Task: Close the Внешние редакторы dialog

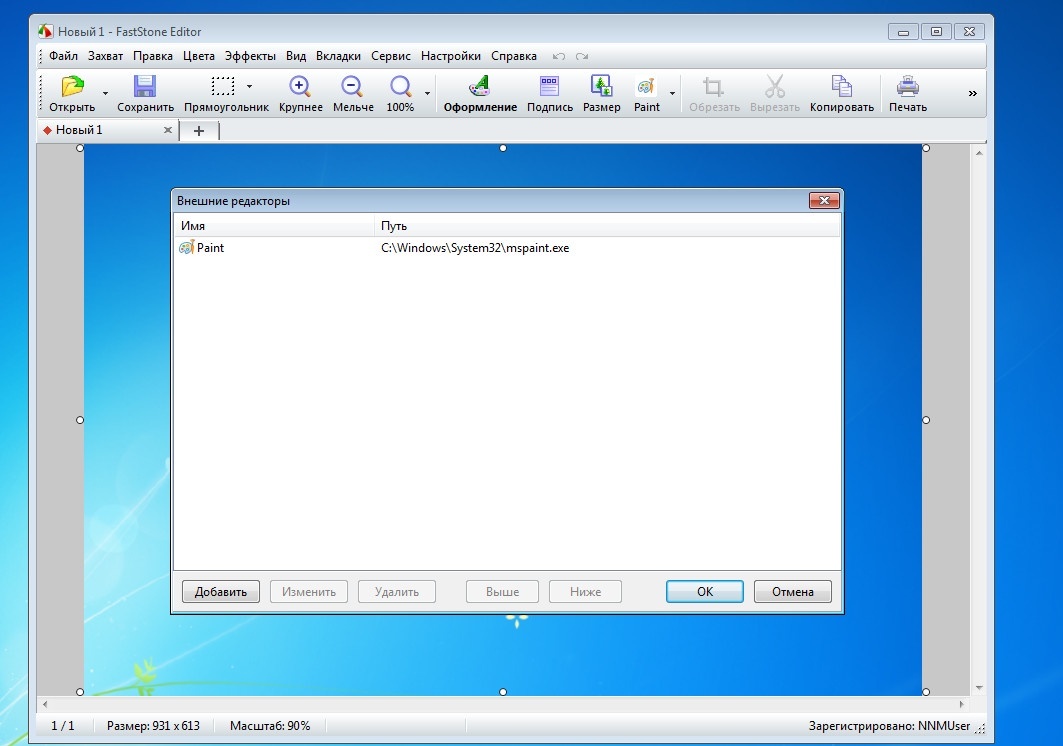Action: point(824,200)
